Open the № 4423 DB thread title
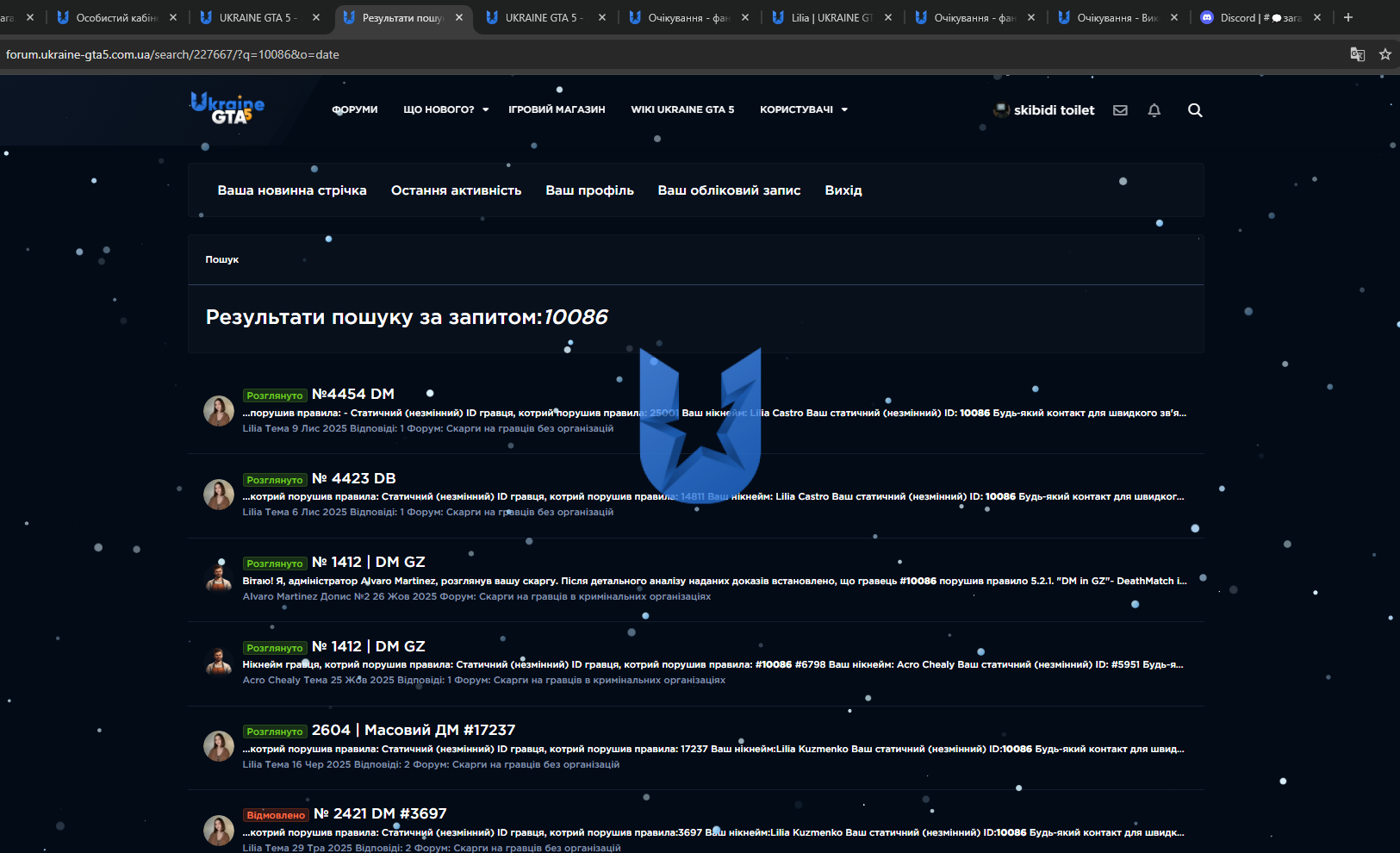 click(354, 478)
